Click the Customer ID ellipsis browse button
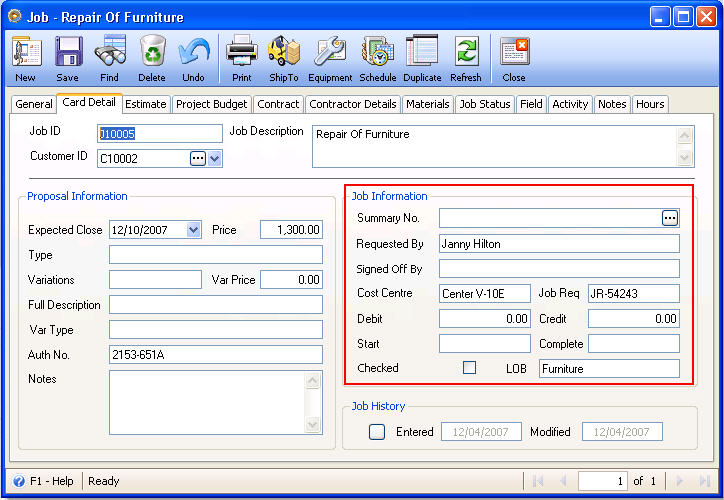This screenshot has width=724, height=500. 198,158
